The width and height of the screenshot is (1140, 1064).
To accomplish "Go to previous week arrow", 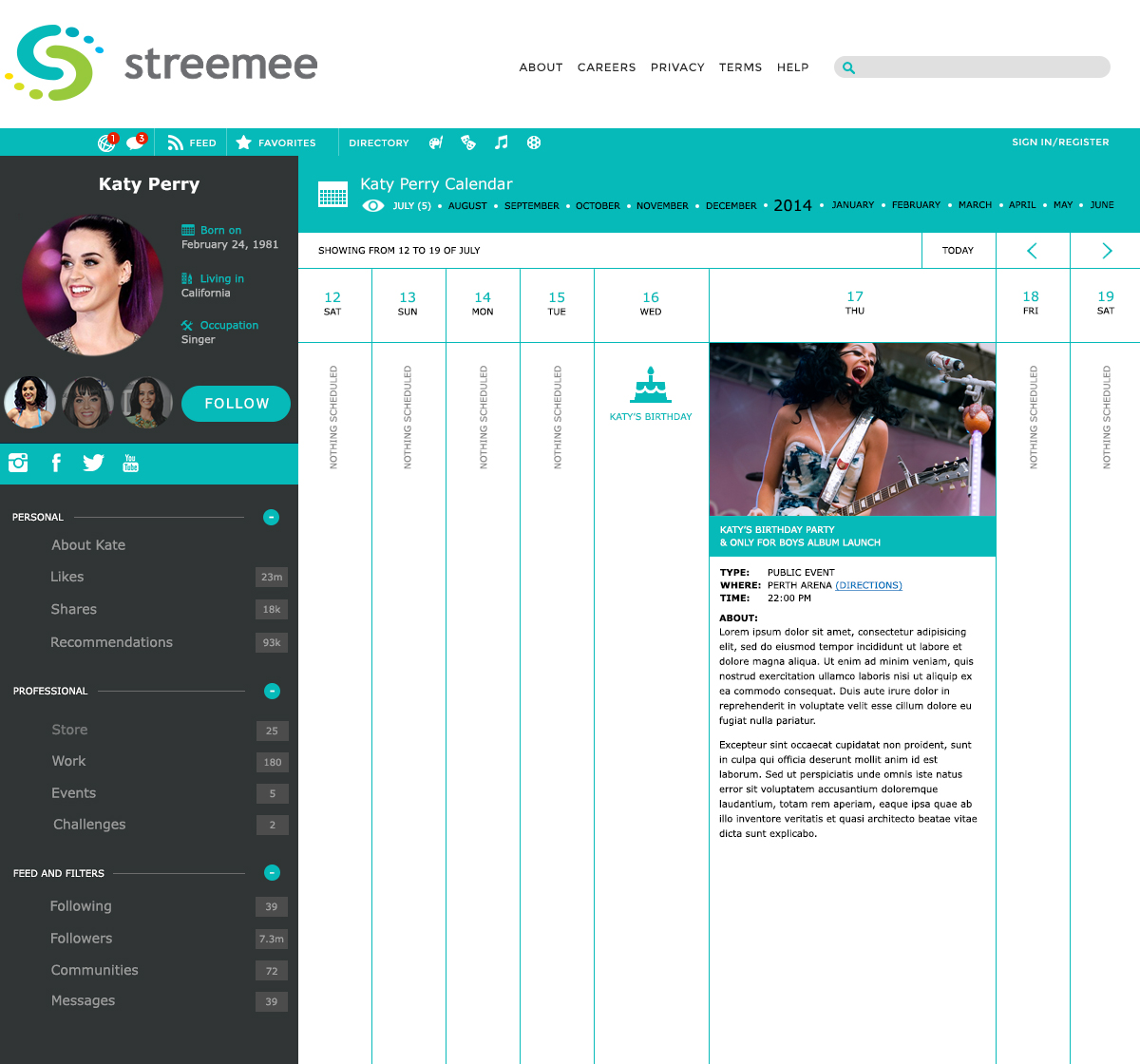I will coord(1033,251).
